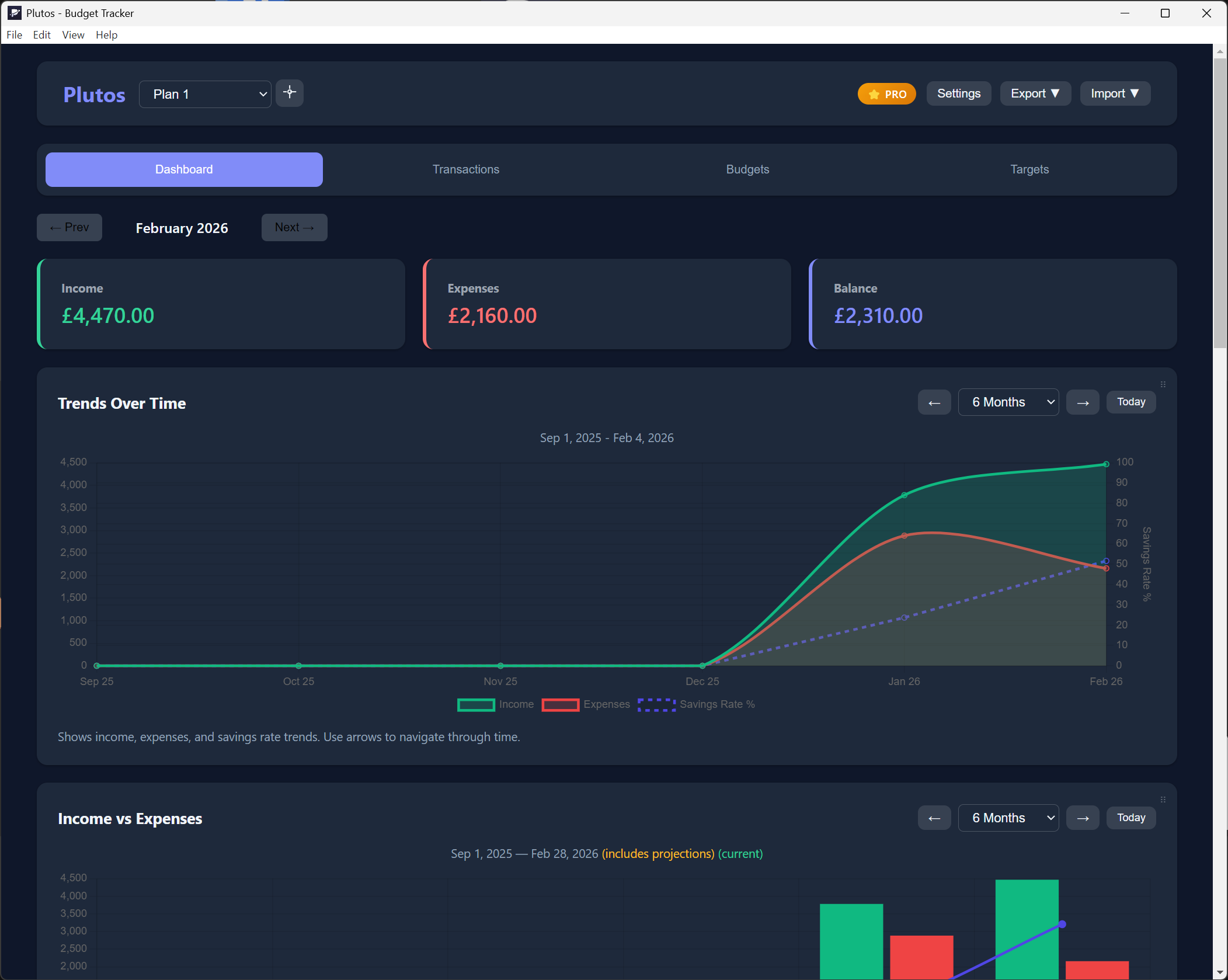Image resolution: width=1228 pixels, height=980 pixels.
Task: Click the crosshair icon beside the Plan 1 selector
Action: pyautogui.click(x=289, y=93)
